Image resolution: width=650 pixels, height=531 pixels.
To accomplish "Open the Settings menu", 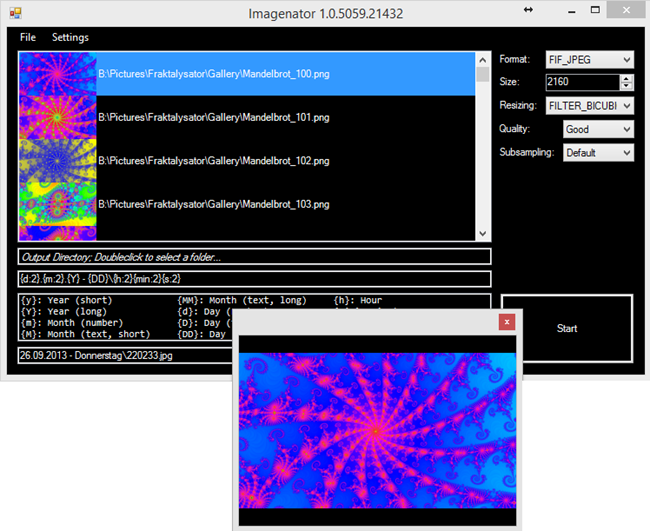I will tap(70, 37).
